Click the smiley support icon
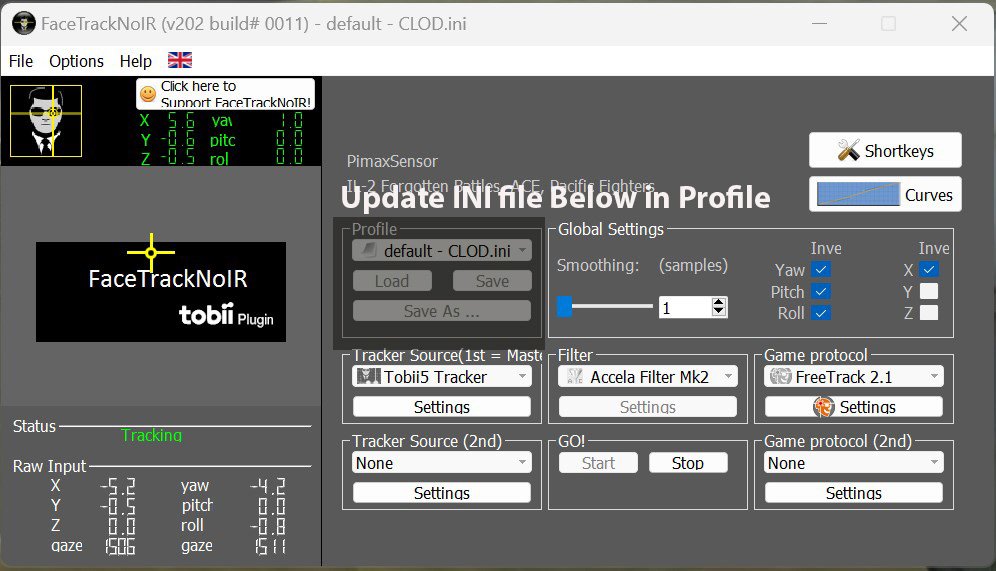This screenshot has height=571, width=996. click(x=148, y=94)
